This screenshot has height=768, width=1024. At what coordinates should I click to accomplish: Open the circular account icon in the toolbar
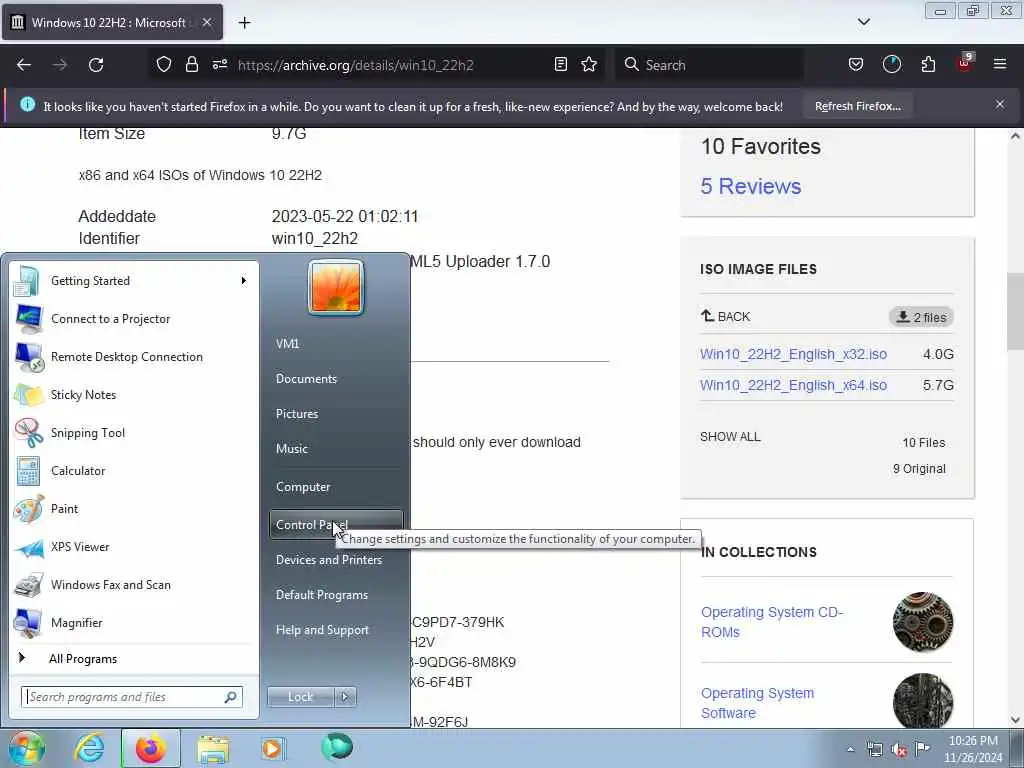click(891, 65)
